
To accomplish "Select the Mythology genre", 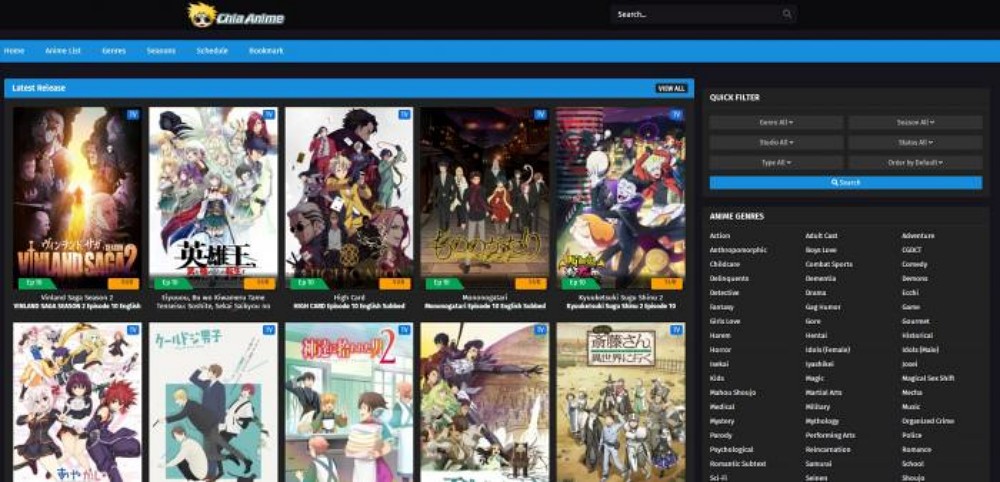I will pyautogui.click(x=821, y=421).
